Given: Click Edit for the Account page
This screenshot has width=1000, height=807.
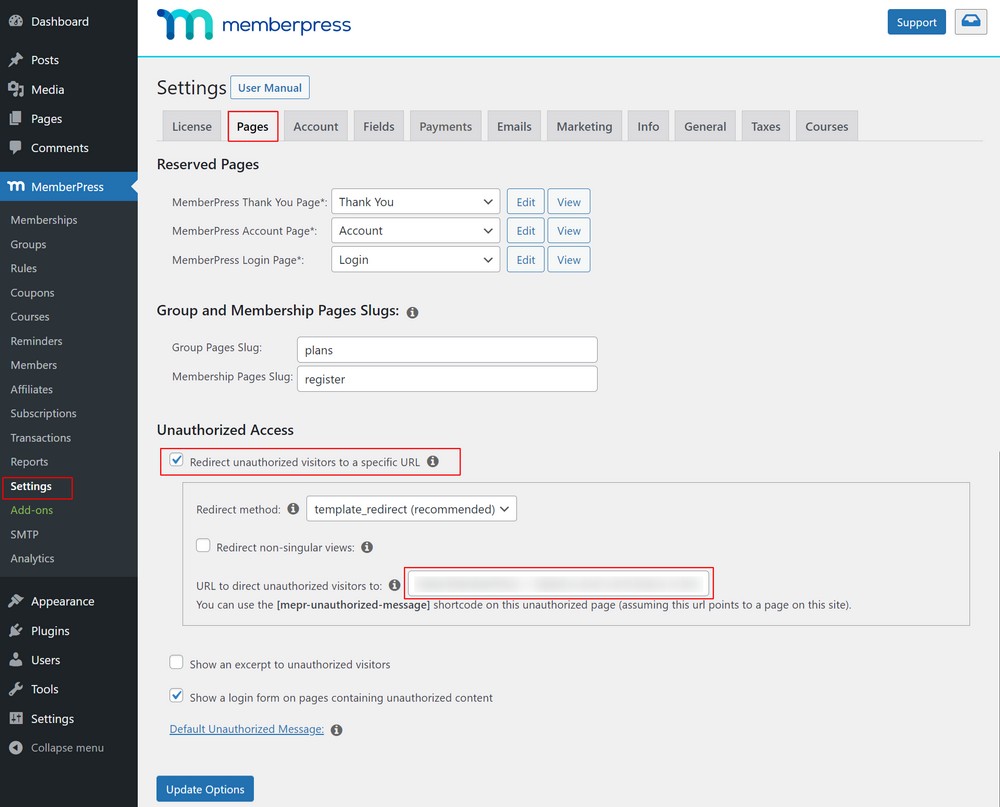Looking at the screenshot, I should tap(526, 230).
